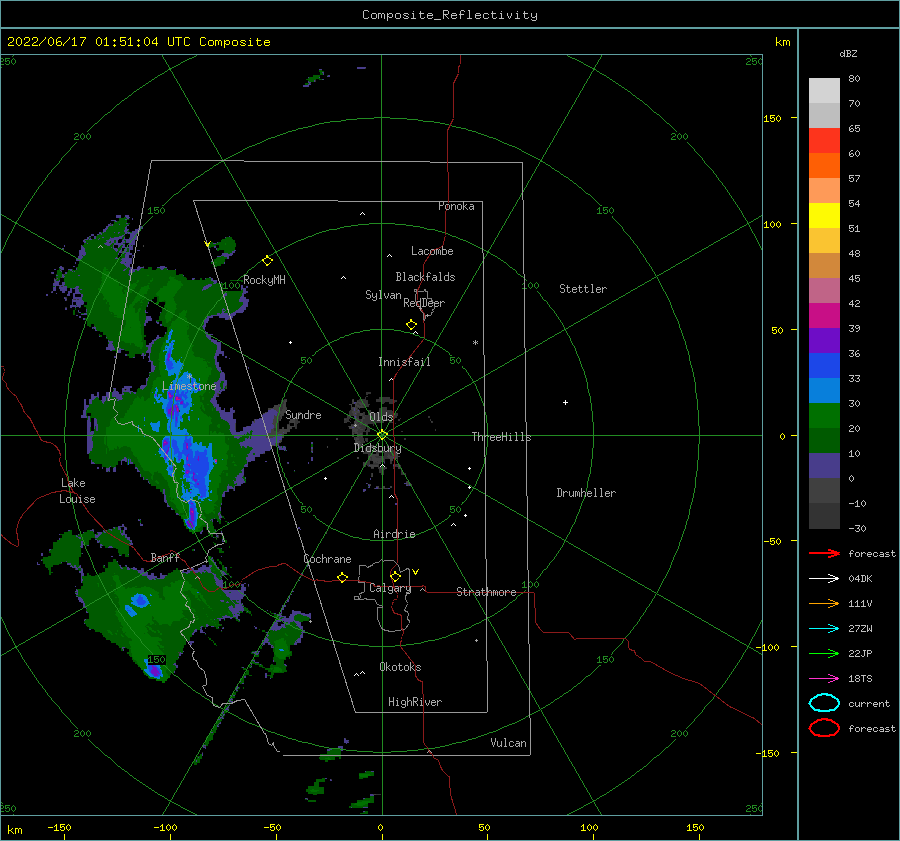Click the Vulcan city label
Viewport: 900px width, 841px height.
click(x=508, y=743)
